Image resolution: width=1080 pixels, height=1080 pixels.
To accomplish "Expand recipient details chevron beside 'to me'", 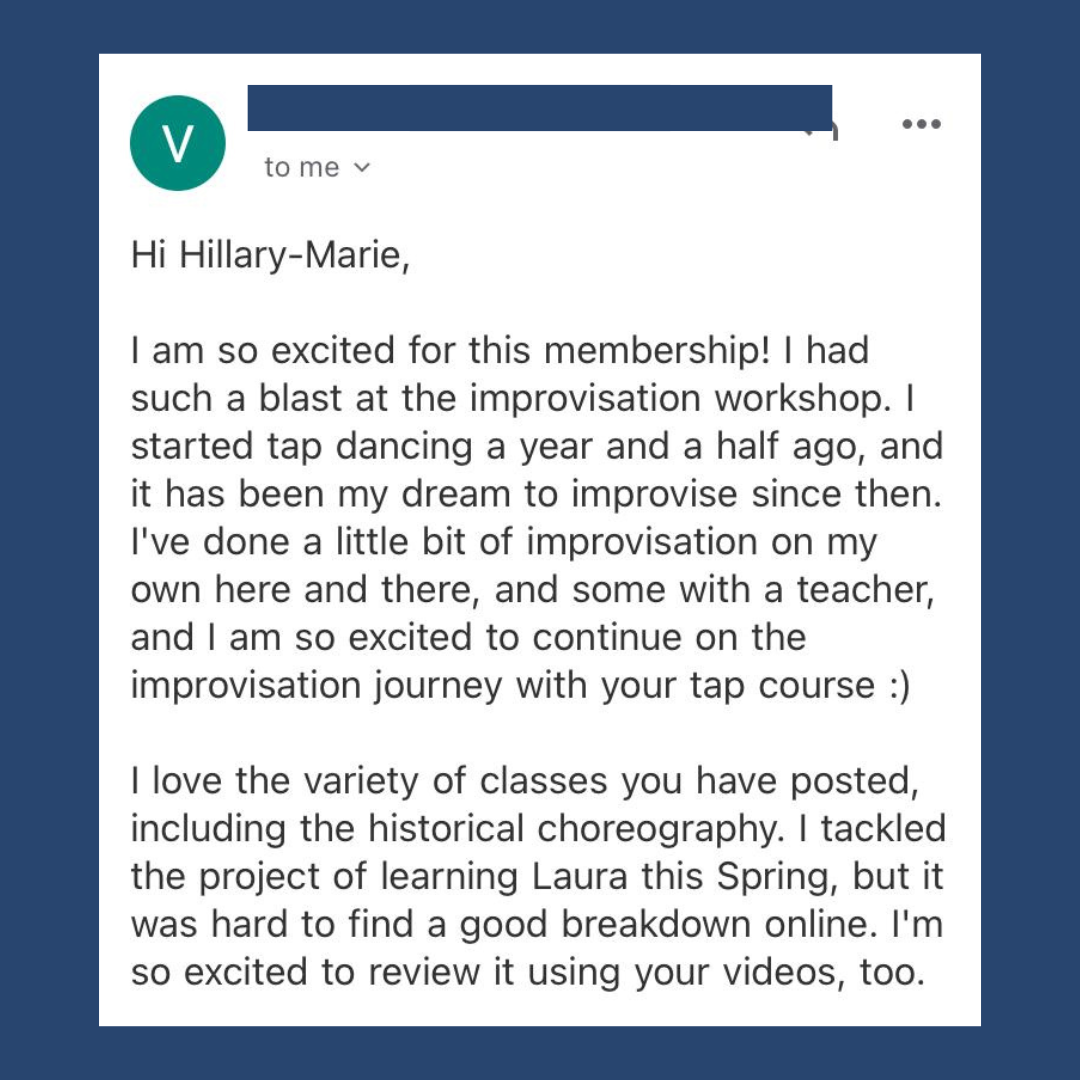I will [362, 167].
